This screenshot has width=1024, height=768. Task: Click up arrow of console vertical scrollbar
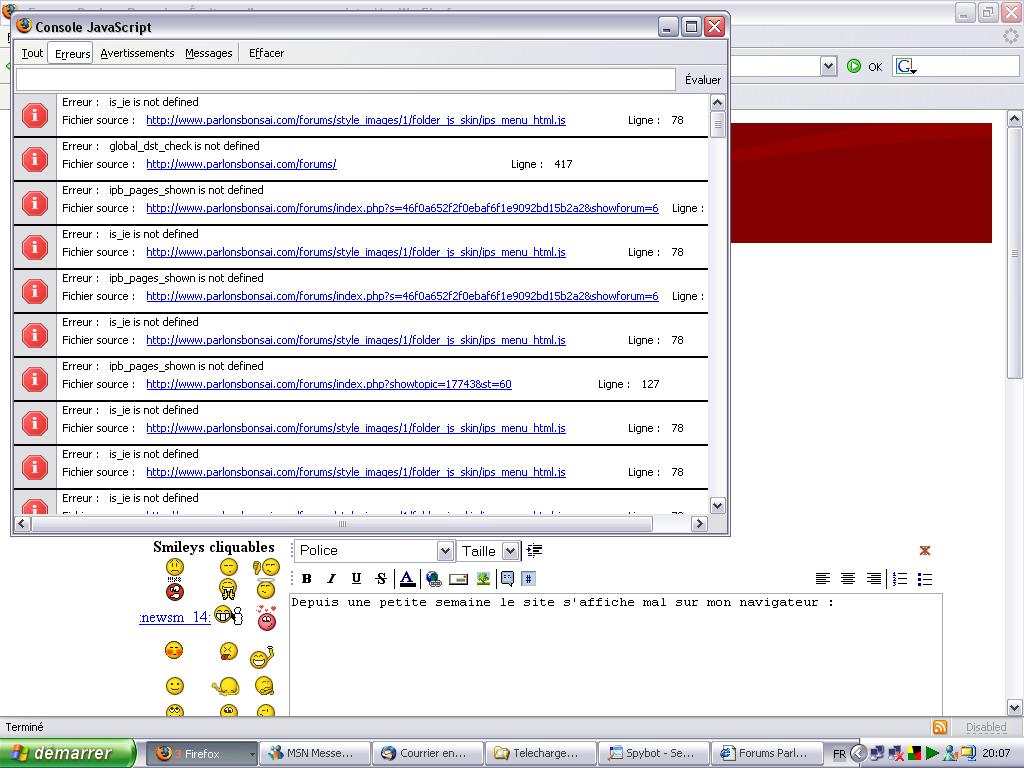(x=717, y=103)
